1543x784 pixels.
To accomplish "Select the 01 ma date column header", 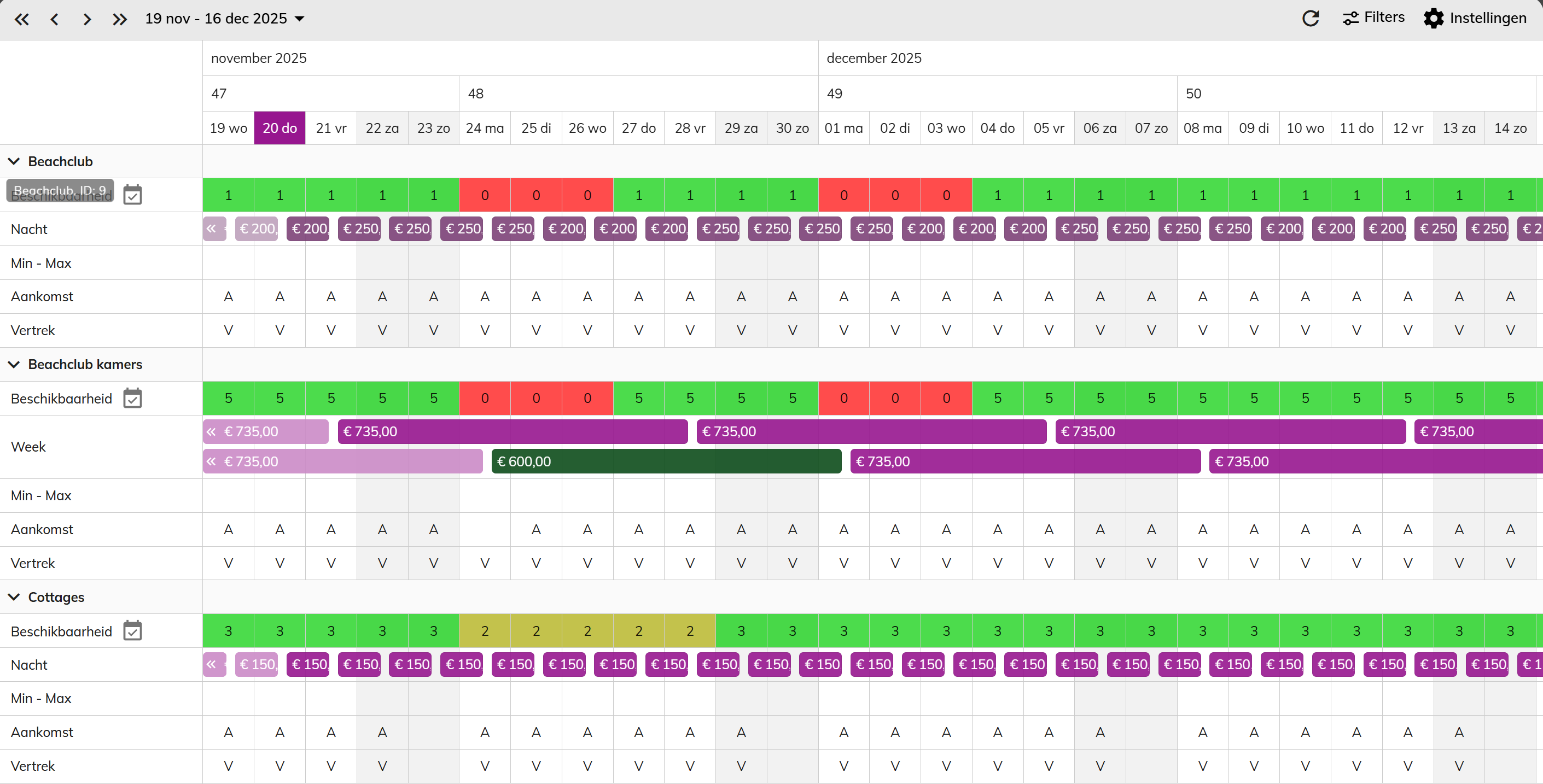I will [x=843, y=128].
